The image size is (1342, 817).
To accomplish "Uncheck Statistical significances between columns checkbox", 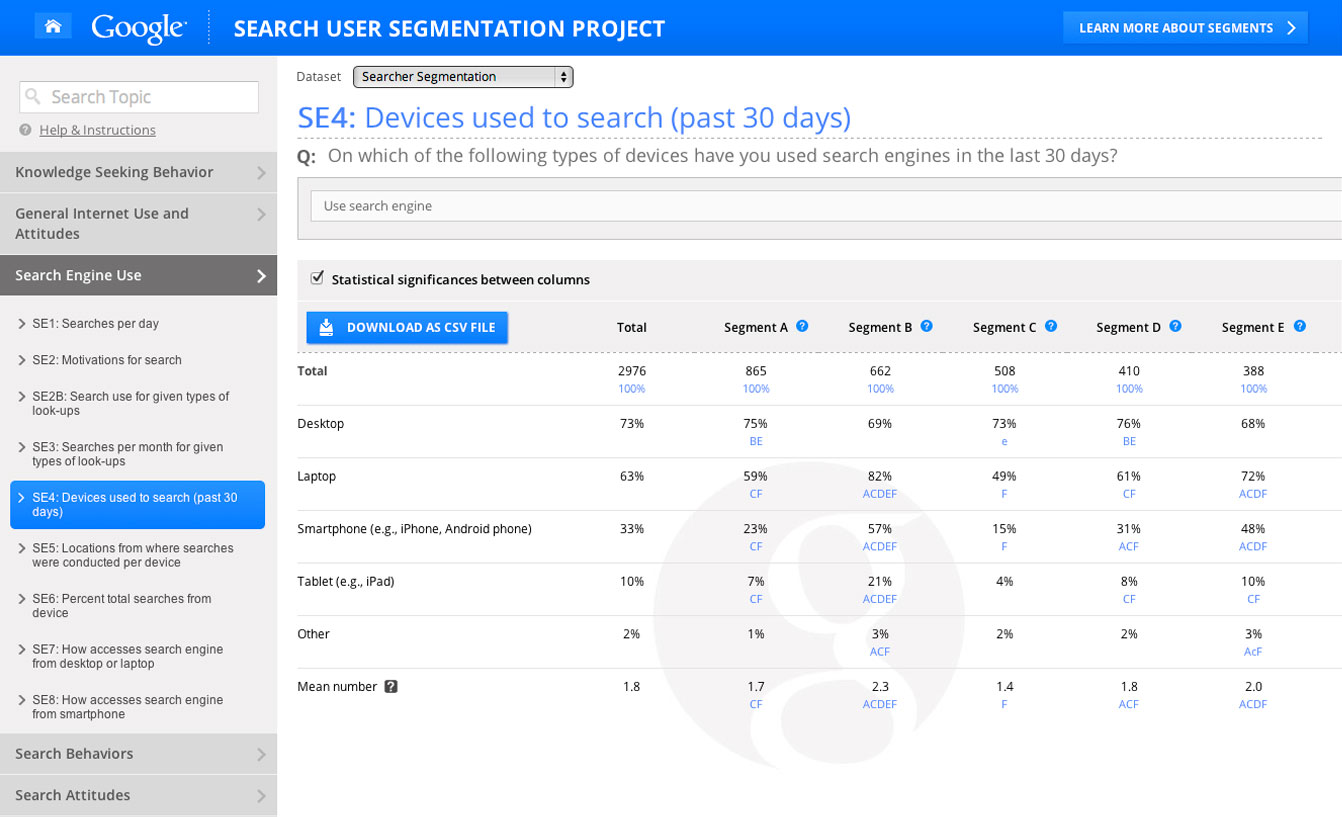I will point(317,278).
